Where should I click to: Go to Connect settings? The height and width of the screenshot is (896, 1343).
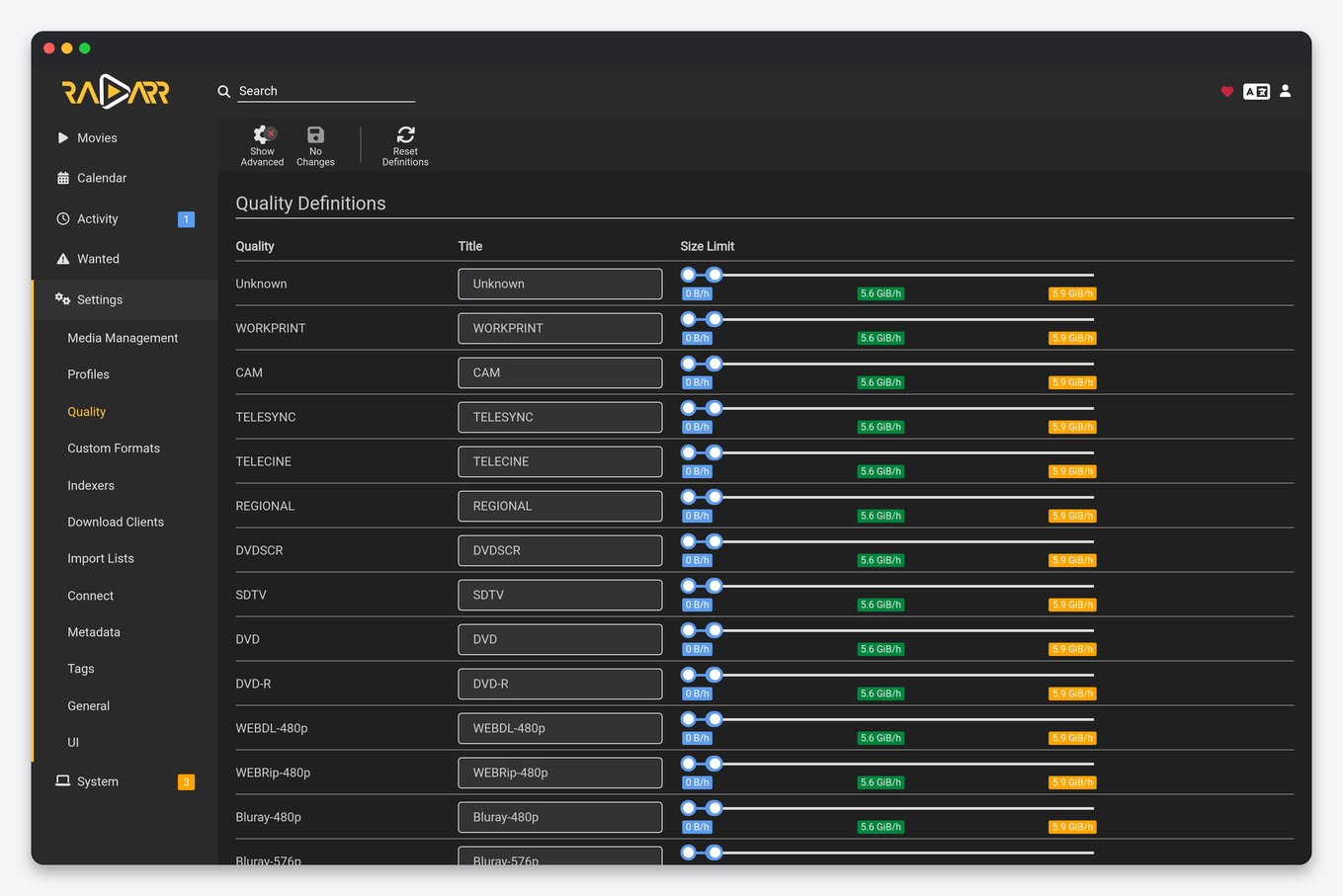tap(91, 596)
